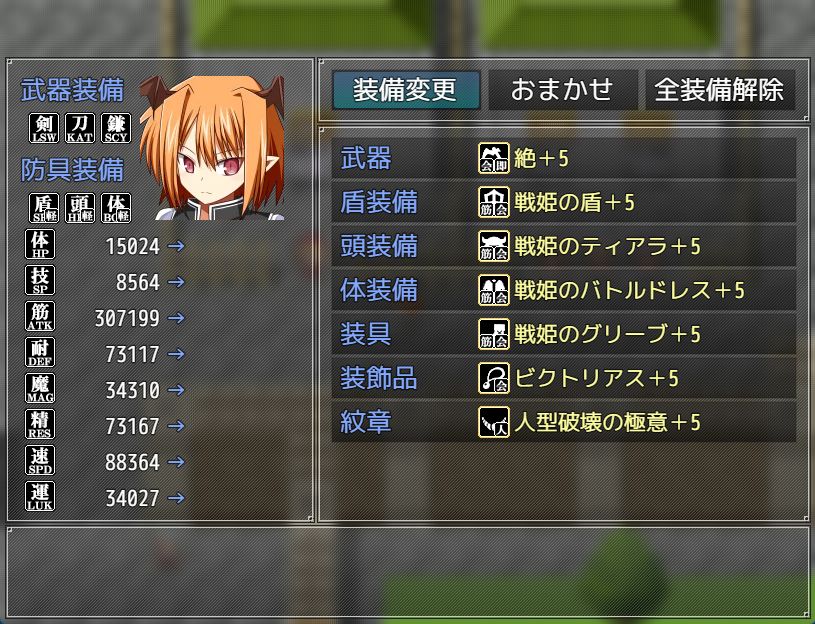Open the 頭装備 slot 戦姫のティアラ+5
The height and width of the screenshot is (624, 815).
coord(564,246)
